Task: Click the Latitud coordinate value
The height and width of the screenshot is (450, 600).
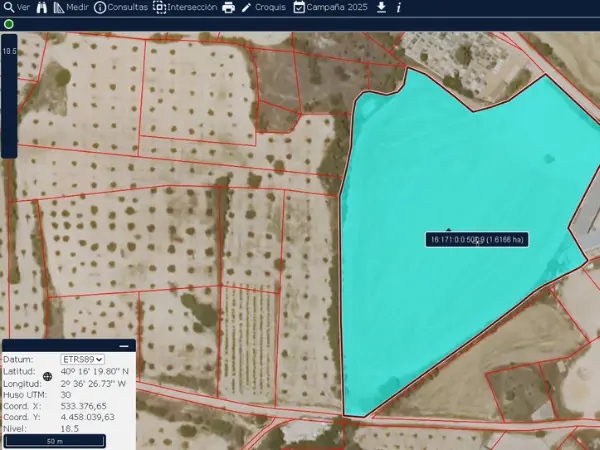Action: pyautogui.click(x=95, y=371)
